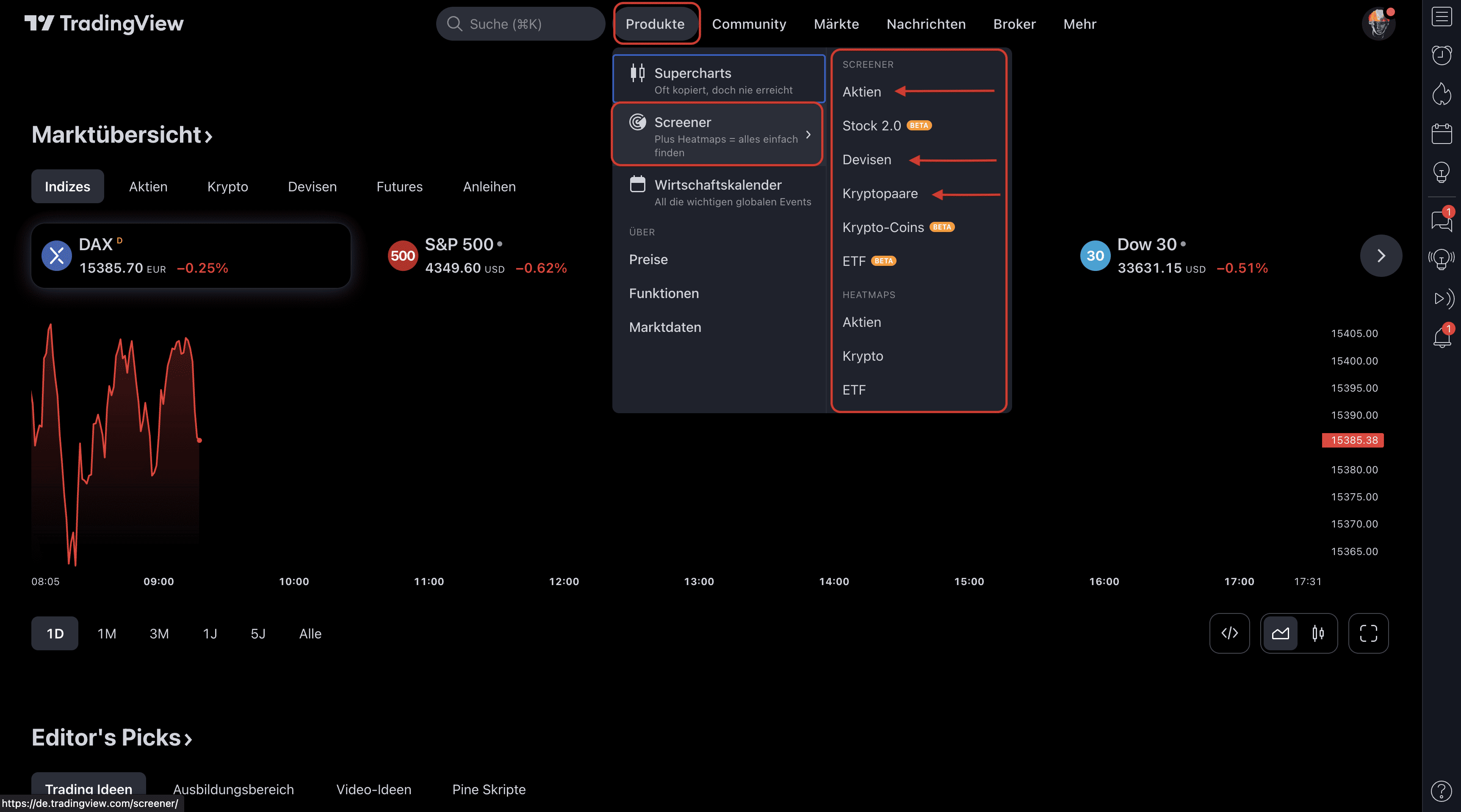Click the Pine script code icon below chart
The image size is (1461, 812).
[x=1229, y=633]
